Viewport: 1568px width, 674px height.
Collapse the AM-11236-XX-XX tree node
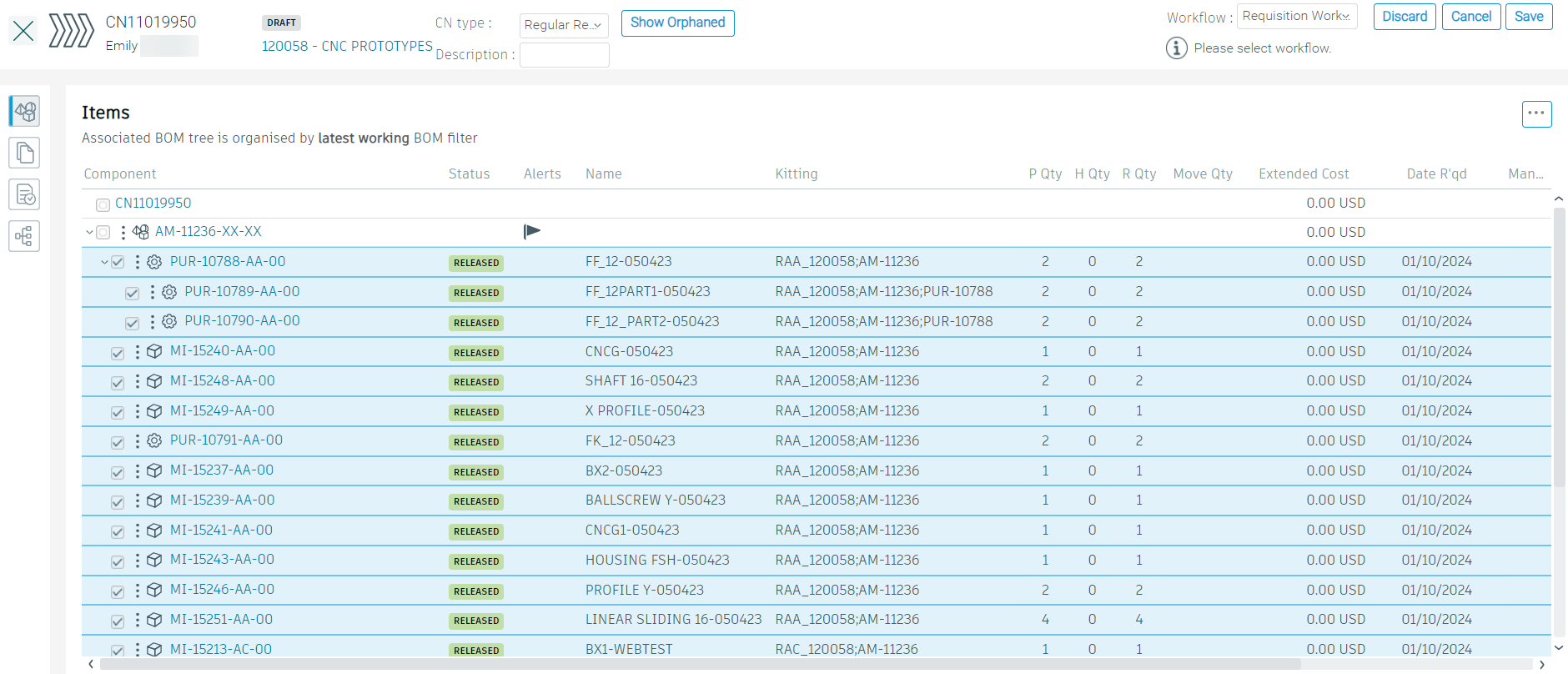coord(89,232)
